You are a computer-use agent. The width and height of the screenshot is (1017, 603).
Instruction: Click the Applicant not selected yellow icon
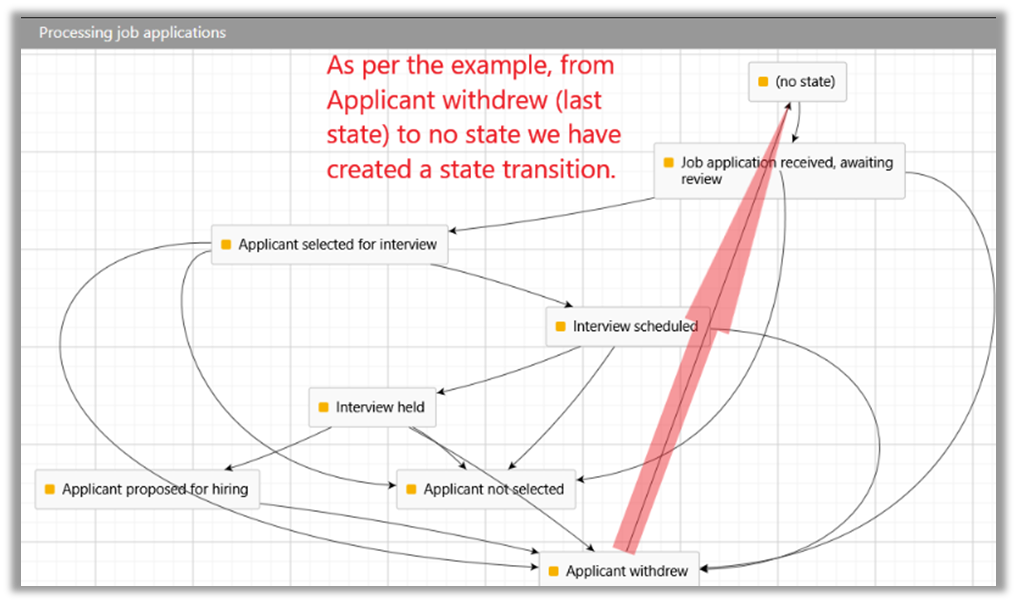(411, 489)
